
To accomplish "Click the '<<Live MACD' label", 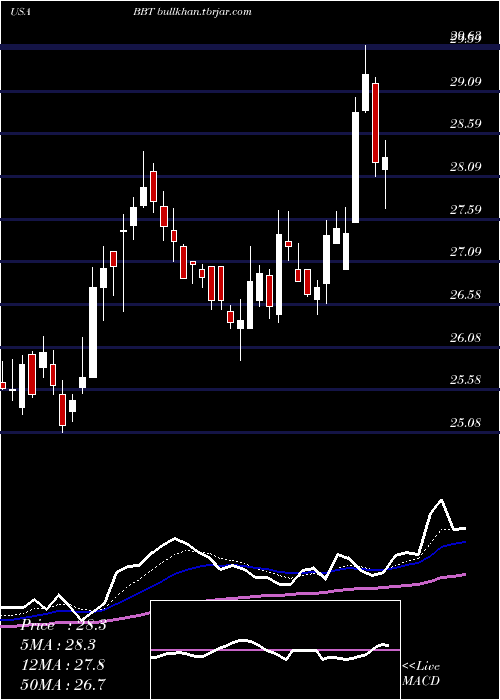I will 421,673.
